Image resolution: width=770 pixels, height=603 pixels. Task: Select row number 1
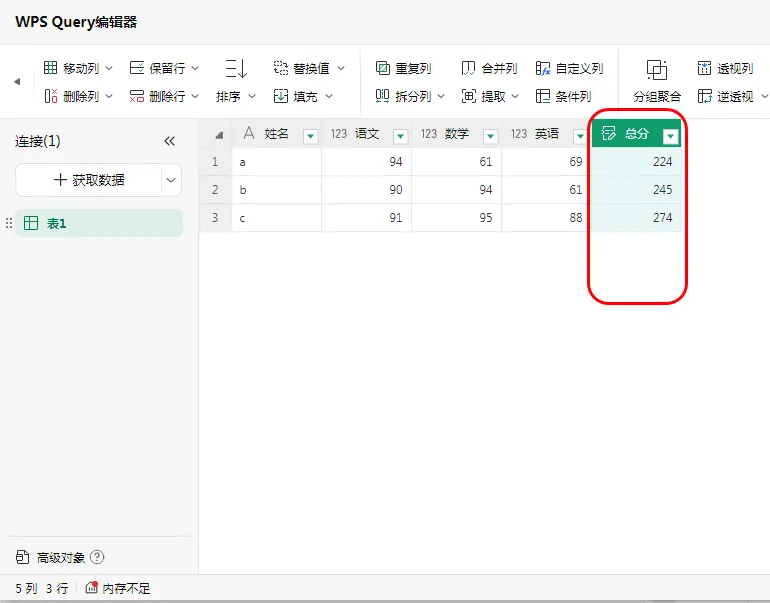(x=215, y=162)
